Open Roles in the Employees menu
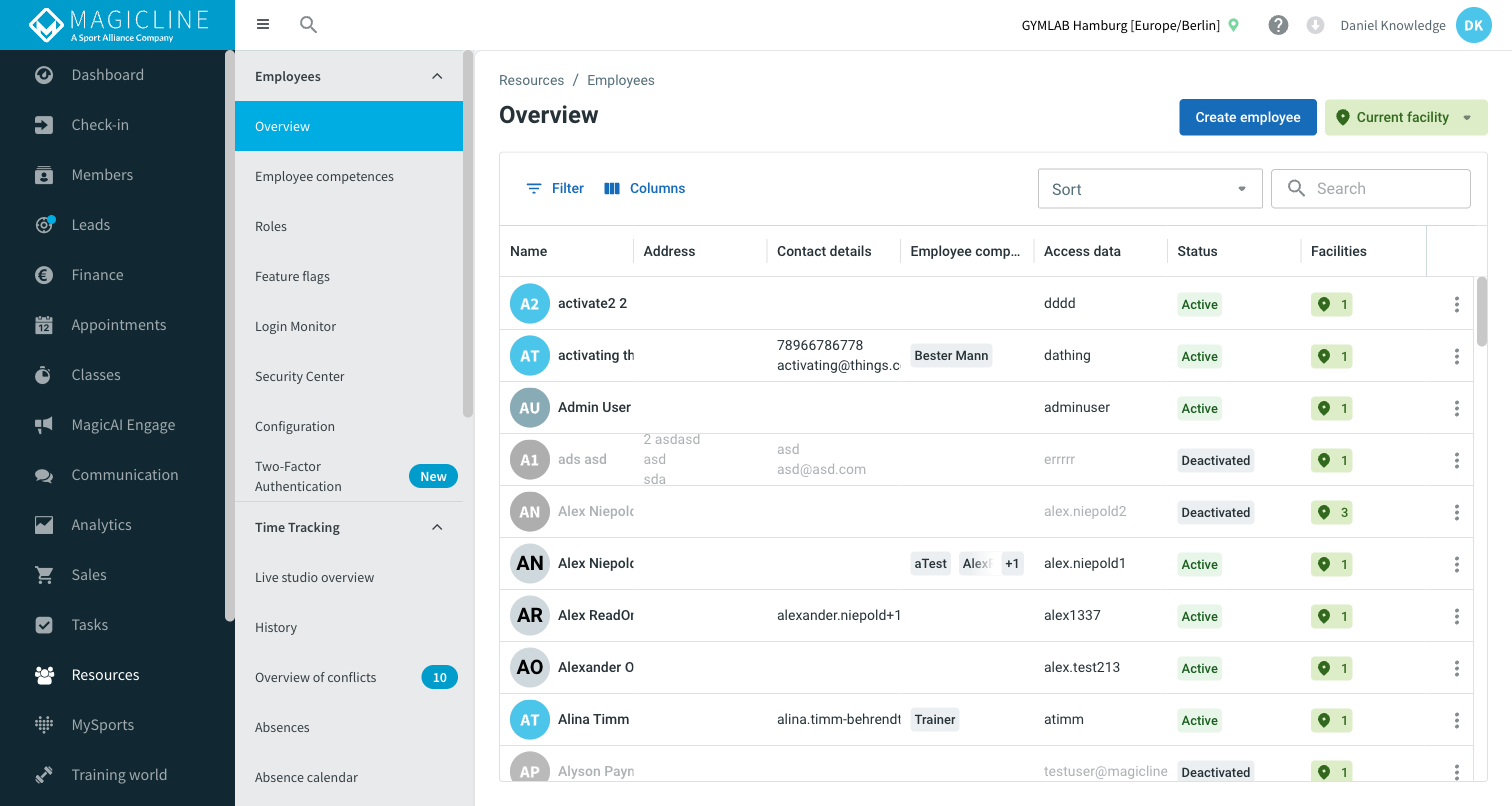 click(349, 226)
